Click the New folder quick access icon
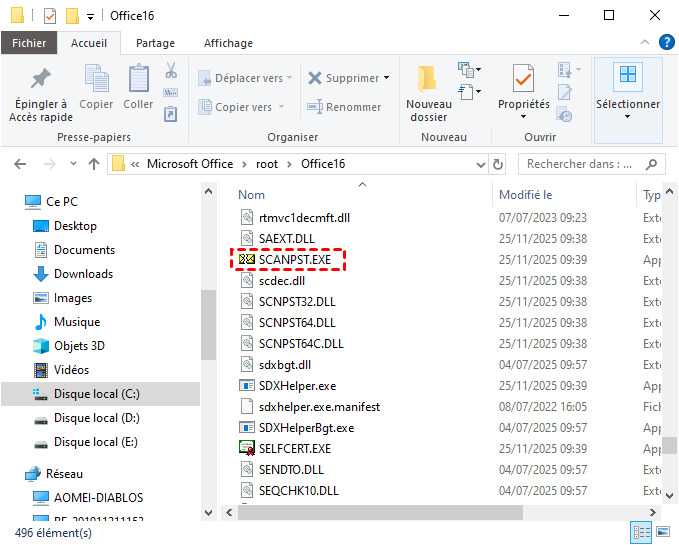This screenshot has width=679, height=545. click(72, 16)
